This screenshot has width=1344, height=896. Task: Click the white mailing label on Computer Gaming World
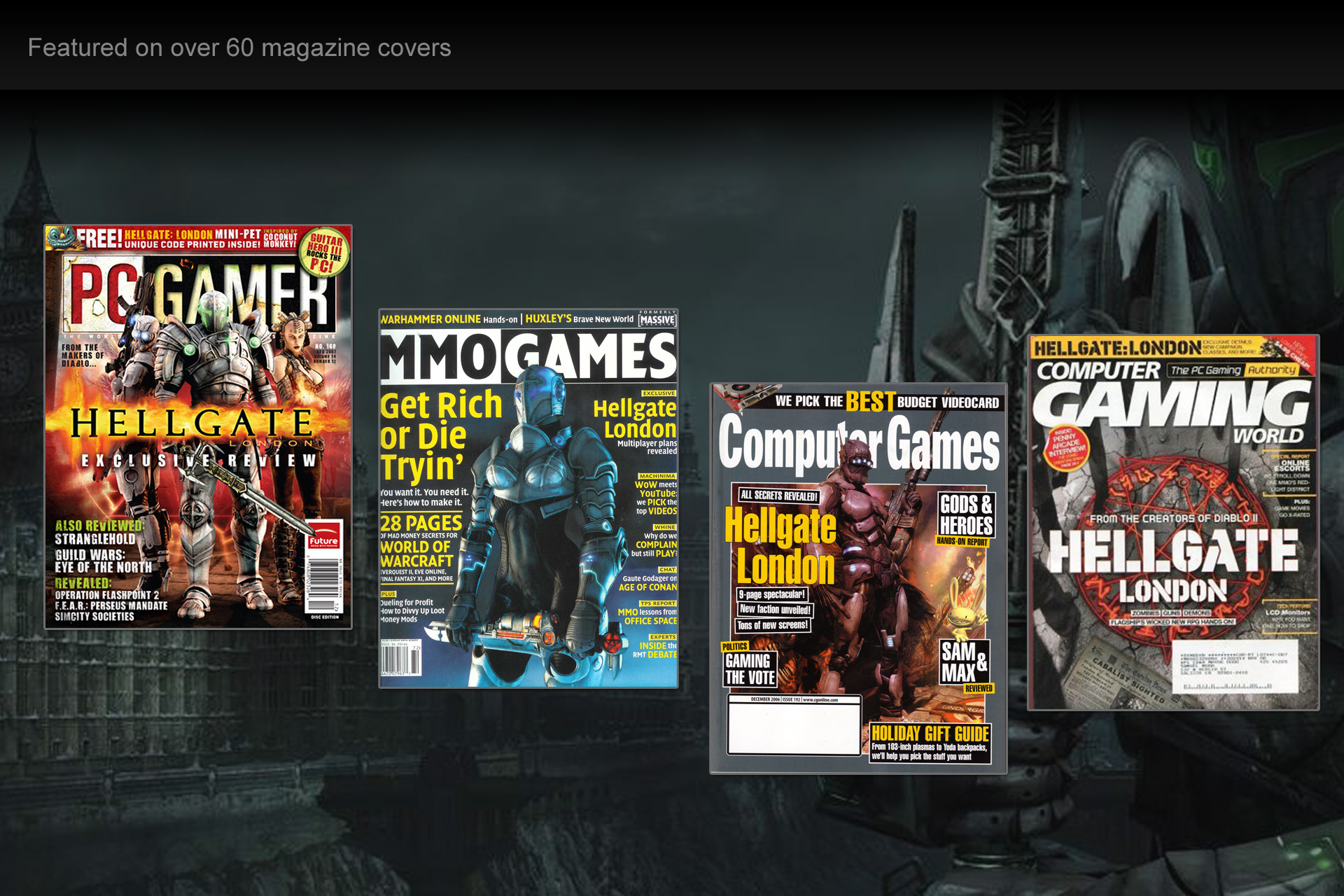pyautogui.click(x=1235, y=667)
